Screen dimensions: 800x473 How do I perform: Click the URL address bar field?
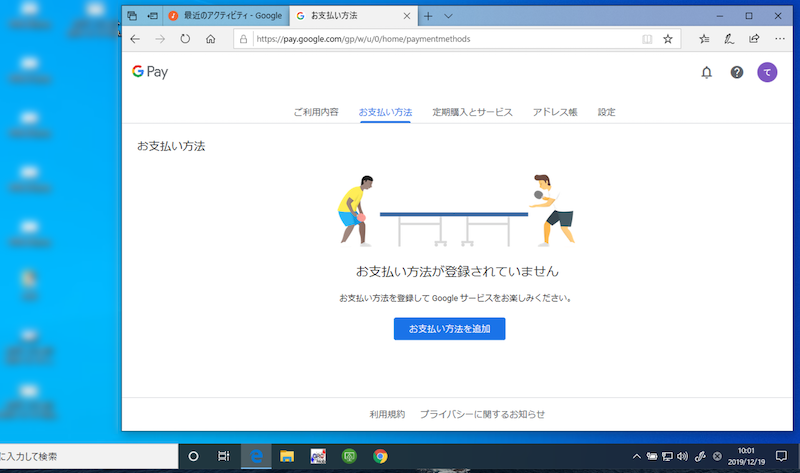pos(440,40)
